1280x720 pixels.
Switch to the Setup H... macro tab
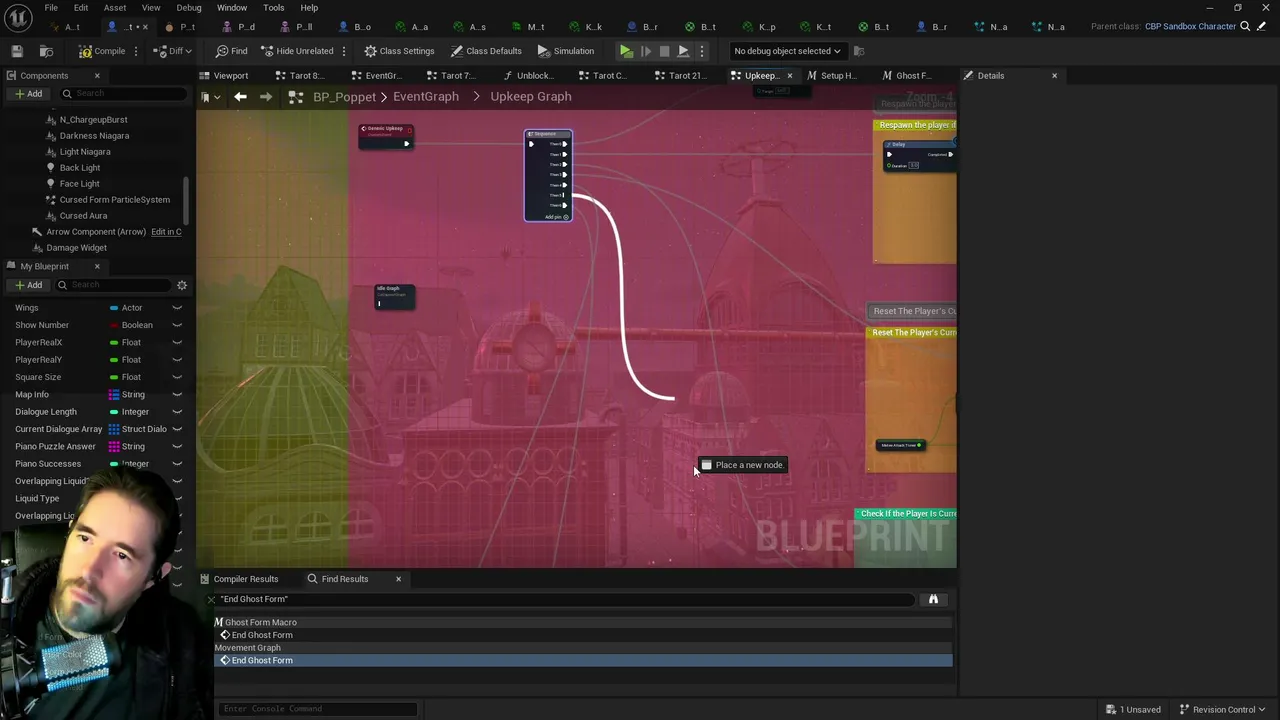(831, 75)
